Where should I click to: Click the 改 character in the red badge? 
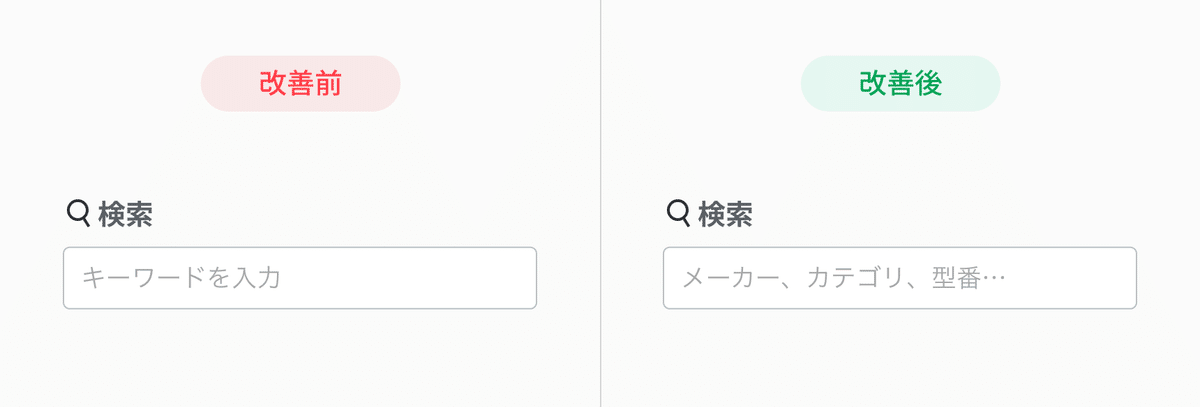(273, 84)
